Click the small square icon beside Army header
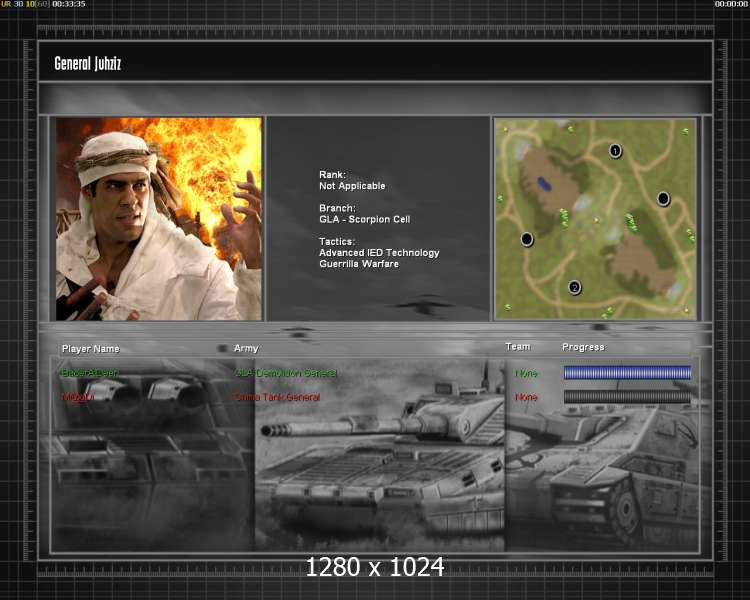The width and height of the screenshot is (750, 600). click(x=222, y=348)
